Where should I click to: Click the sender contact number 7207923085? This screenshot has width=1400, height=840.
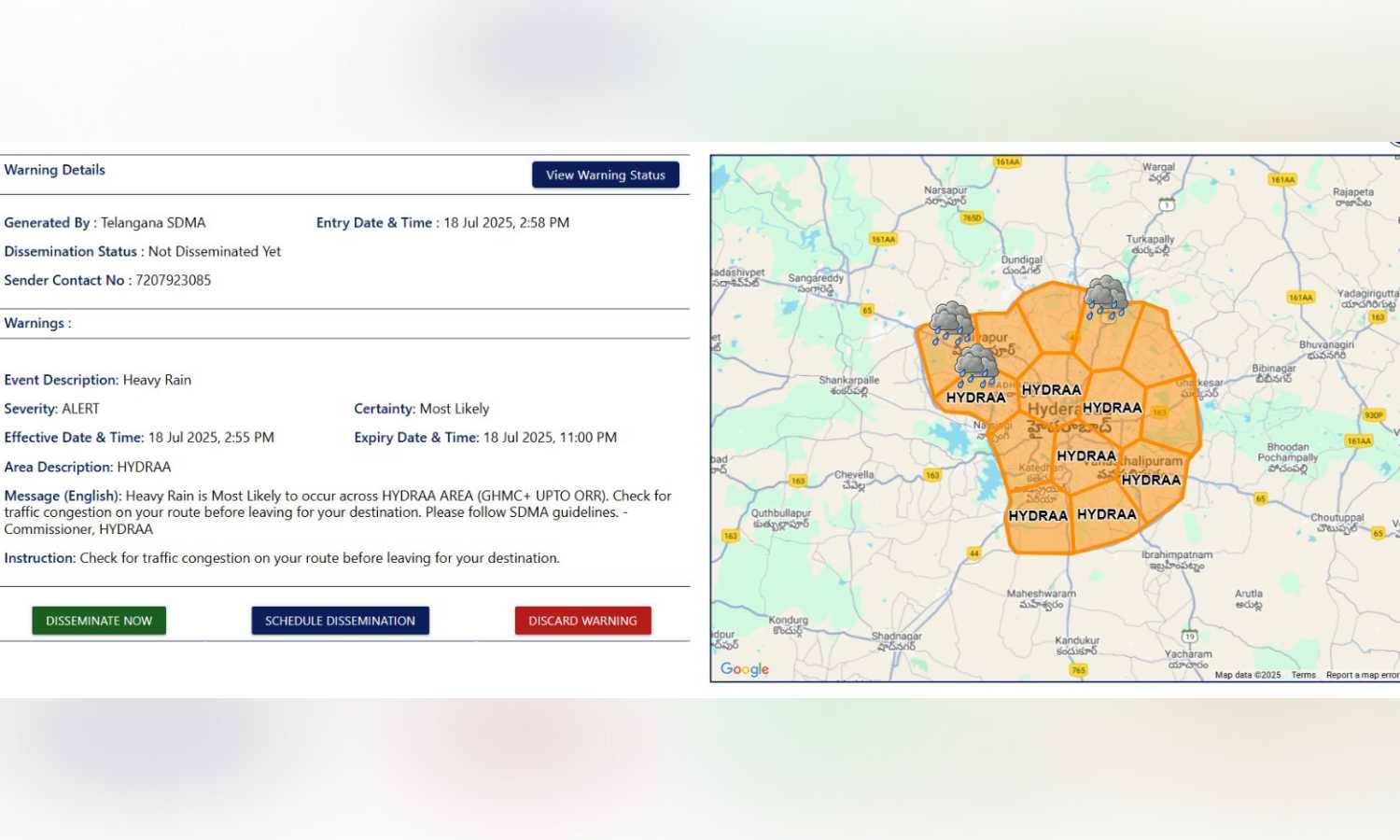174,280
